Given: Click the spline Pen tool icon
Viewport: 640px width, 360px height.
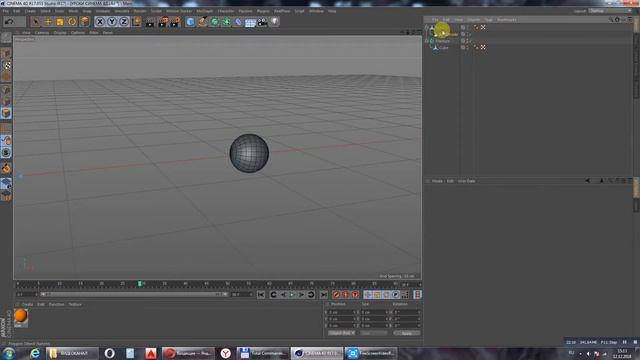Looking at the screenshot, I should pyautogui.click(x=202, y=22).
